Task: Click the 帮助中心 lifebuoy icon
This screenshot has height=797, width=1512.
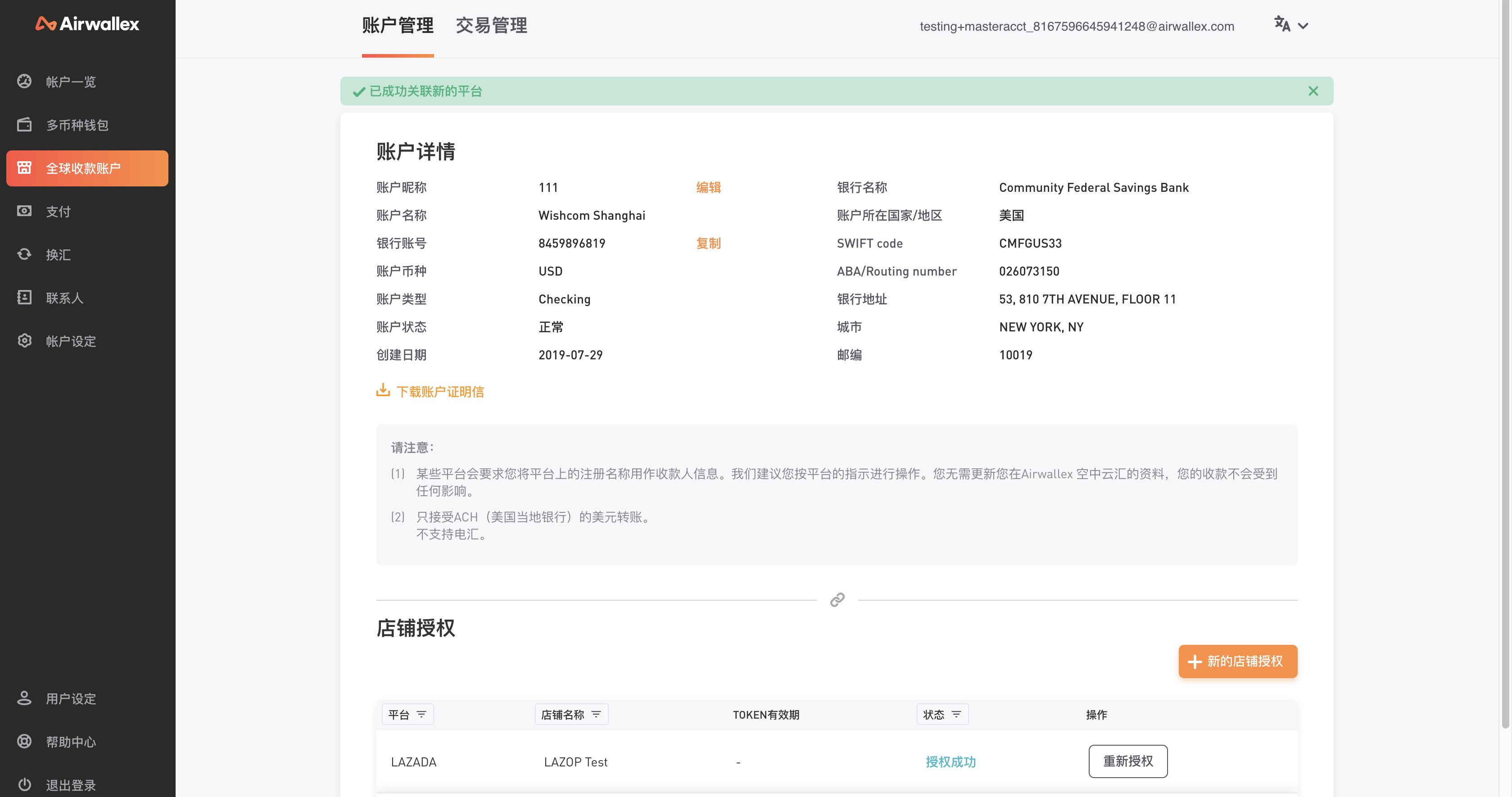Action: 24,741
